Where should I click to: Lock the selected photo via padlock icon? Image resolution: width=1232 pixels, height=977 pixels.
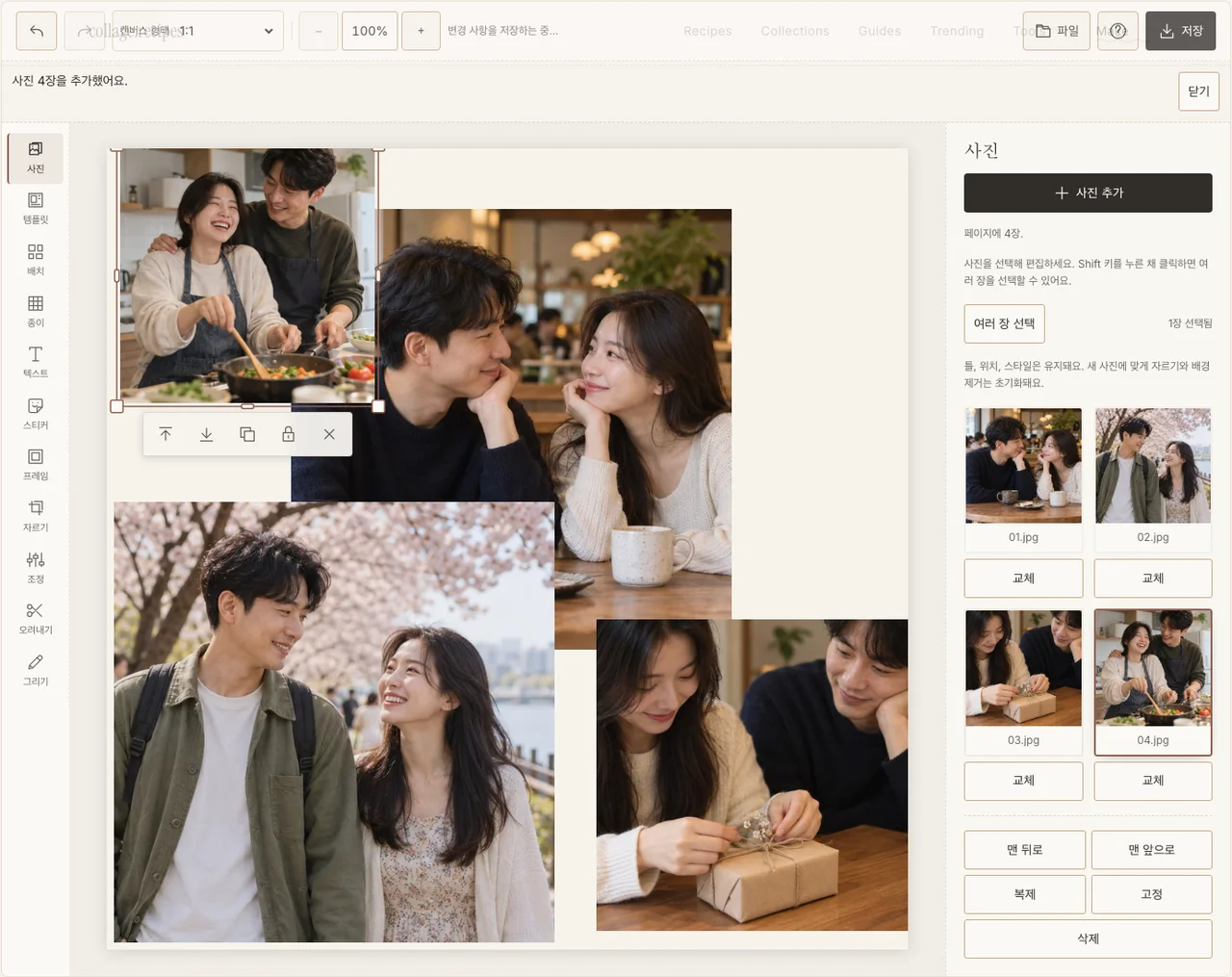point(288,434)
